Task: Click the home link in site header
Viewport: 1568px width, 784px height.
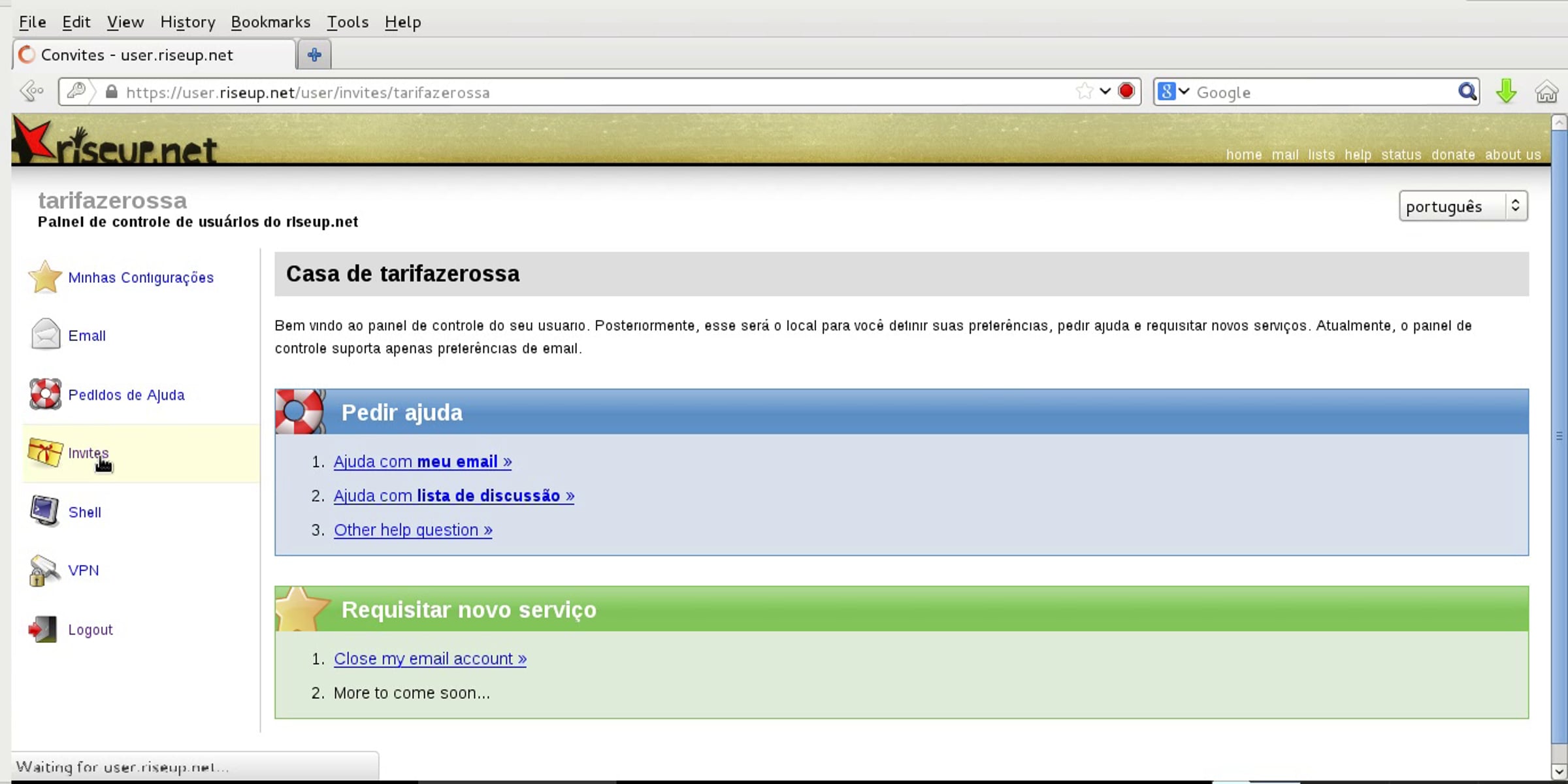Action: (x=1244, y=155)
